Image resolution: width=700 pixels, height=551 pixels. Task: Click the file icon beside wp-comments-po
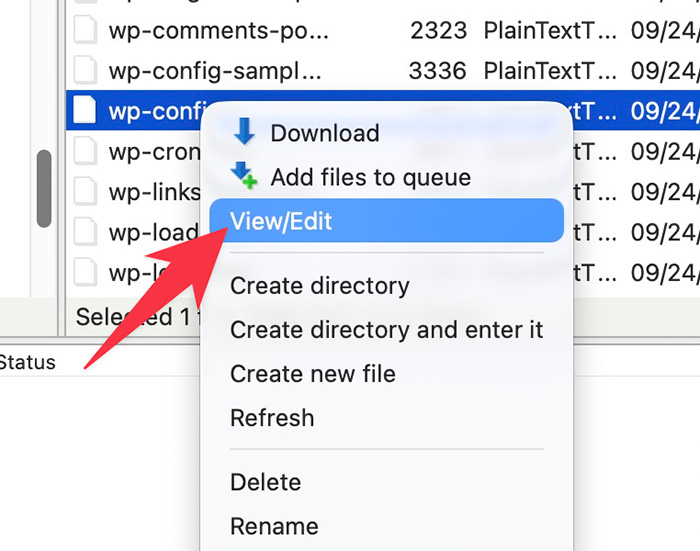tap(86, 30)
